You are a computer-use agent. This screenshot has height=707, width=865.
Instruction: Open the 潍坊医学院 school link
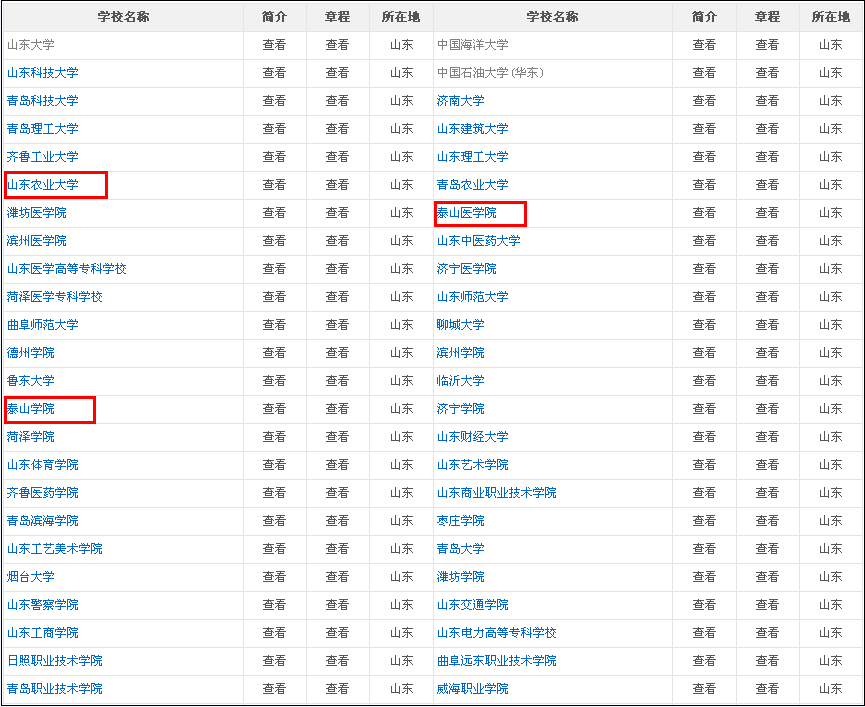[36, 213]
